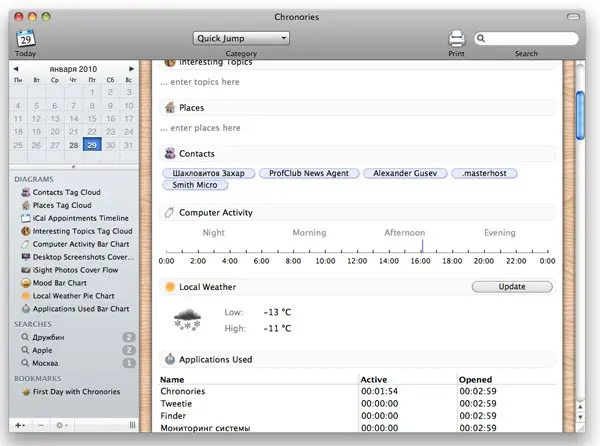
Task: Select the Finder row in applications table
Action: [358, 416]
